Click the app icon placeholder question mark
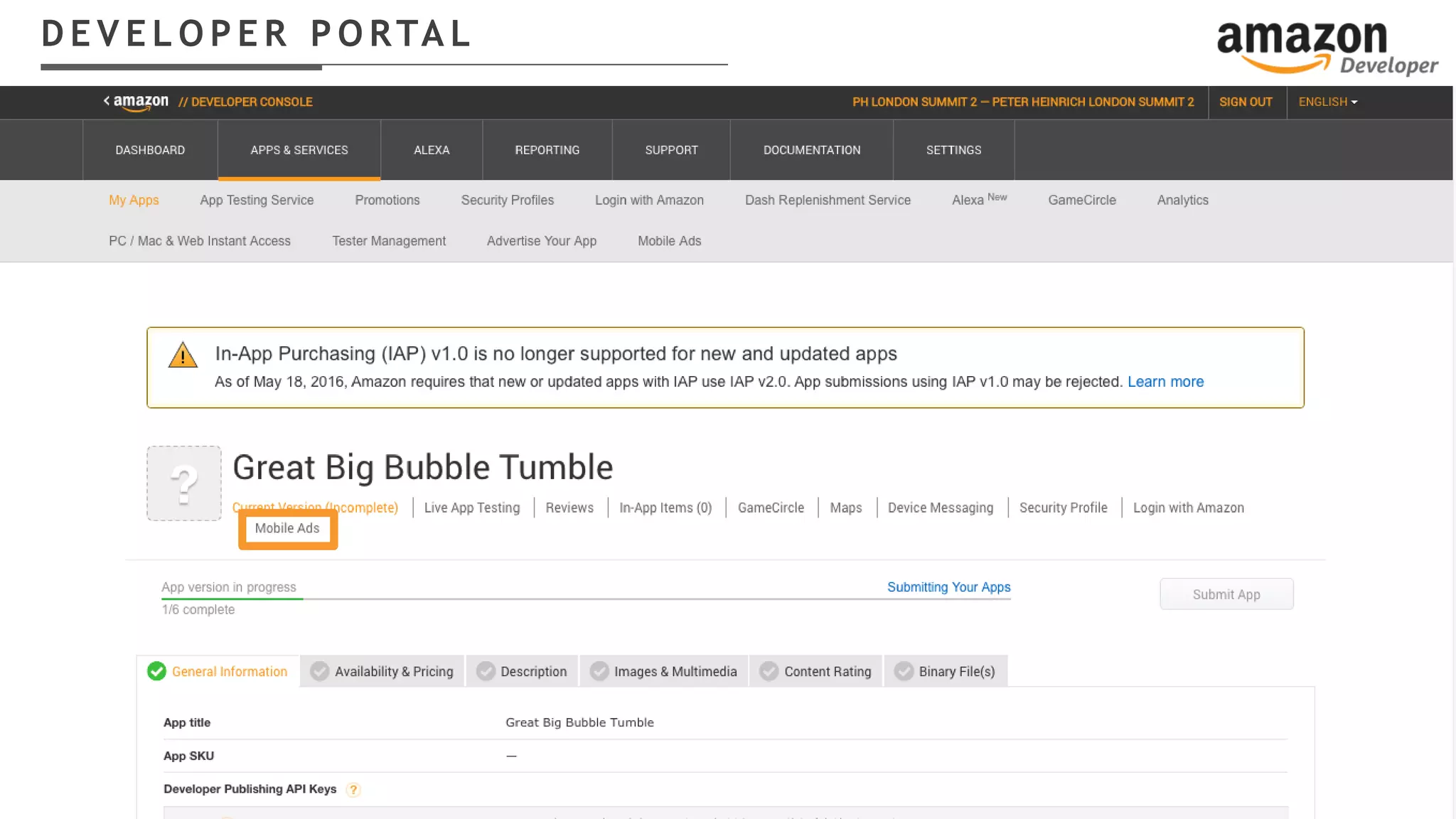1456x819 pixels. [x=184, y=483]
